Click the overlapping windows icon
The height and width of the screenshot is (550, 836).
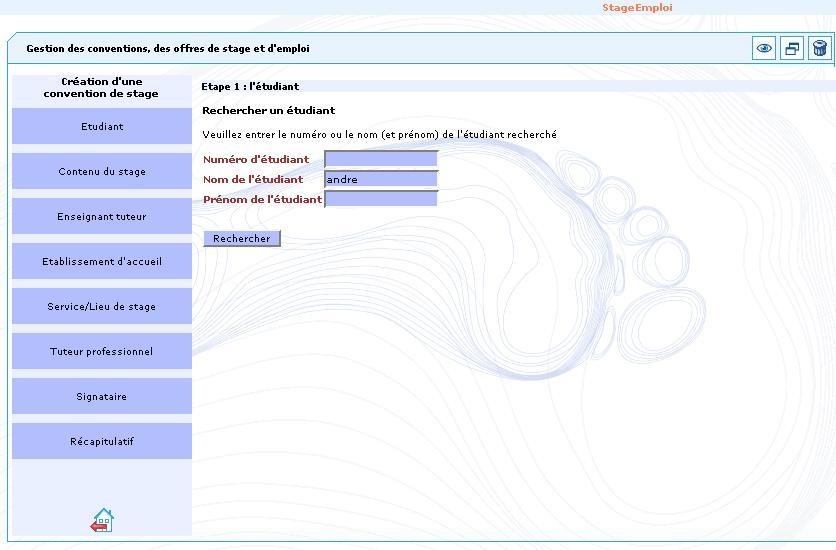[x=792, y=48]
